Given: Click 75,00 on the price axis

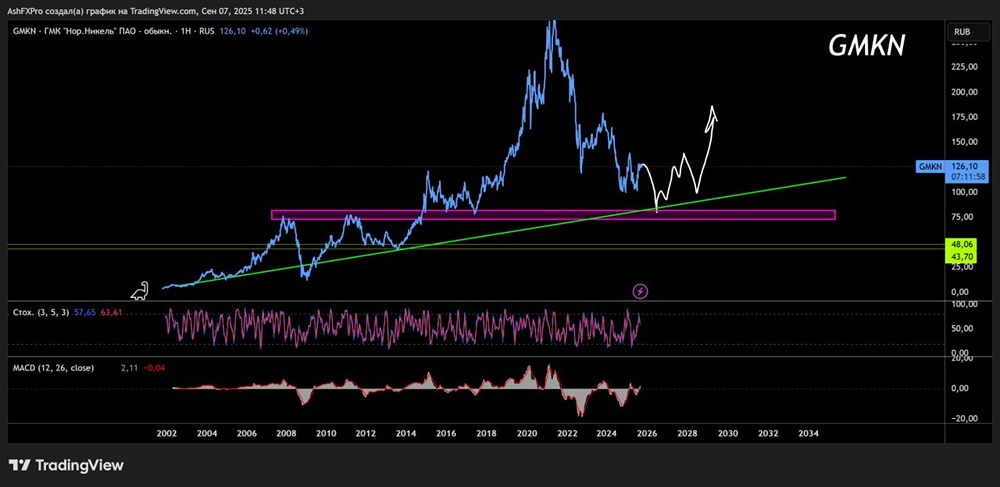Looking at the screenshot, I should coord(960,217).
